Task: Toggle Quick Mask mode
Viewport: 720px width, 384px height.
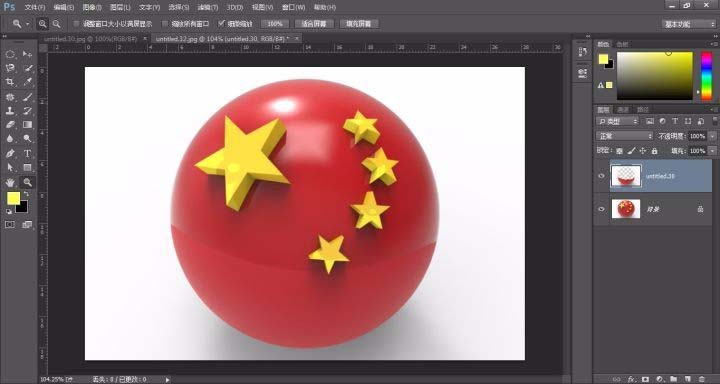Action: 10,225
